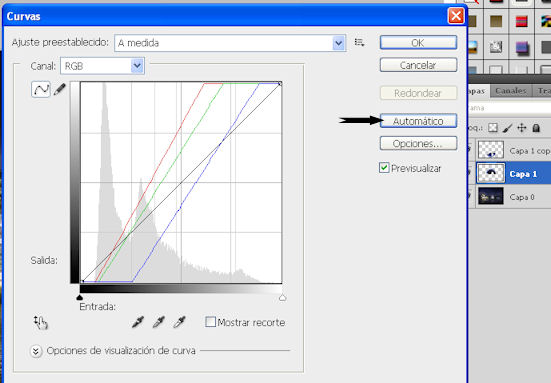This screenshot has width=551, height=383.
Task: Pick the black point eyedropper
Action: (x=138, y=322)
